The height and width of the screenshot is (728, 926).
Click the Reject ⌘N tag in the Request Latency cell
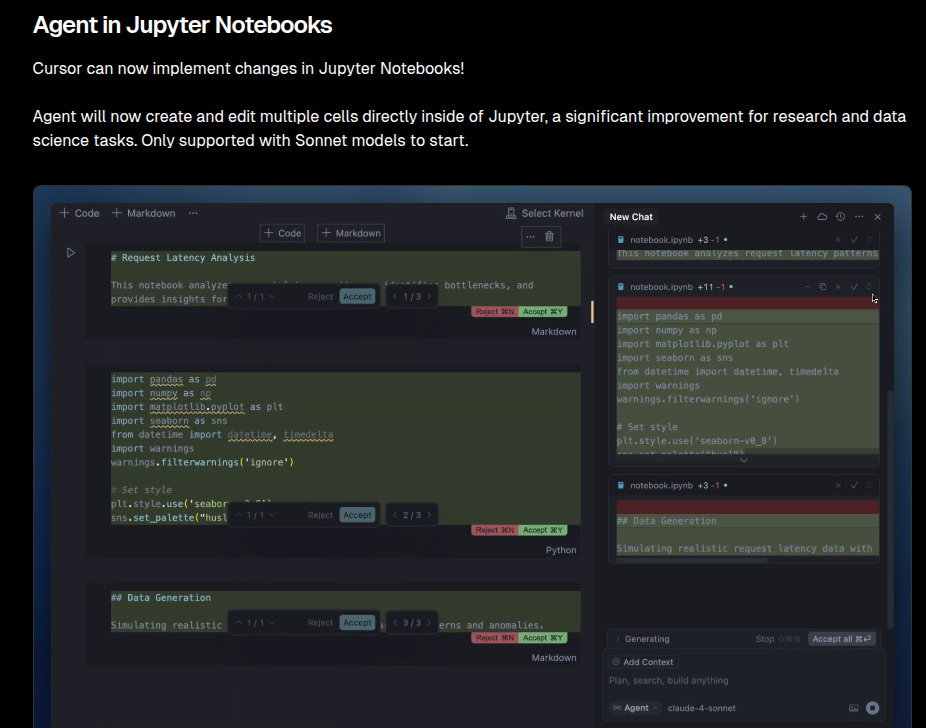point(495,312)
